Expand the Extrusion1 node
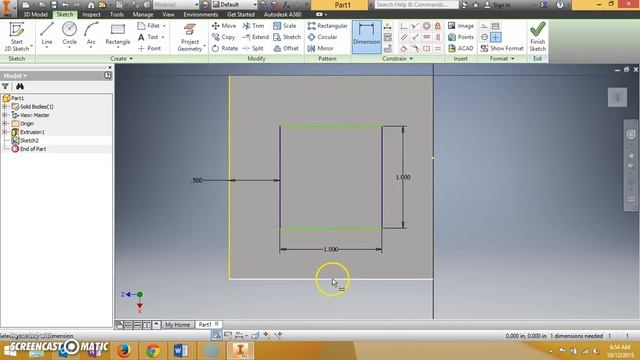Viewport: 640px width, 360px height. tap(5, 132)
